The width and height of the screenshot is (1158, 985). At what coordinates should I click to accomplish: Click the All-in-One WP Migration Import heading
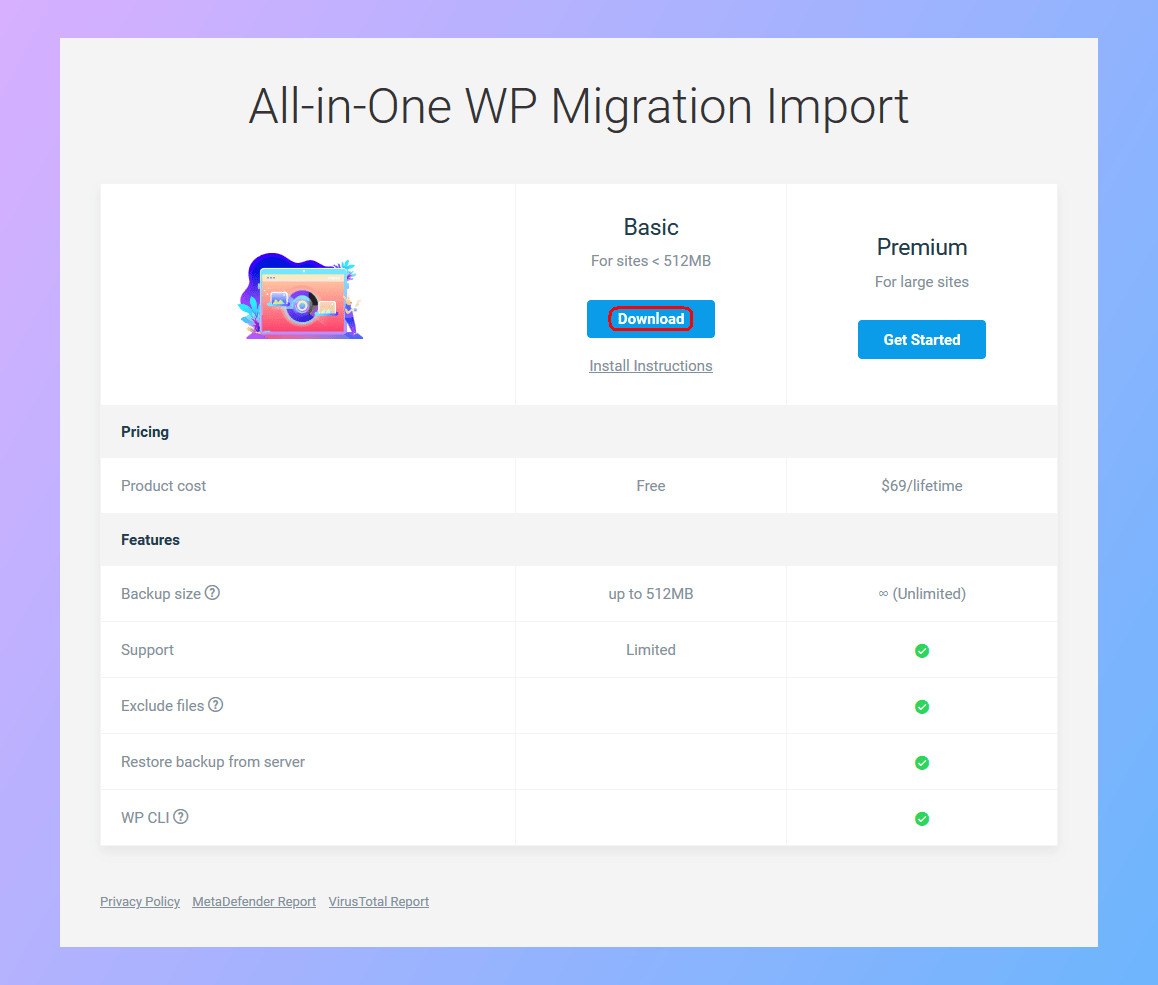click(x=579, y=106)
